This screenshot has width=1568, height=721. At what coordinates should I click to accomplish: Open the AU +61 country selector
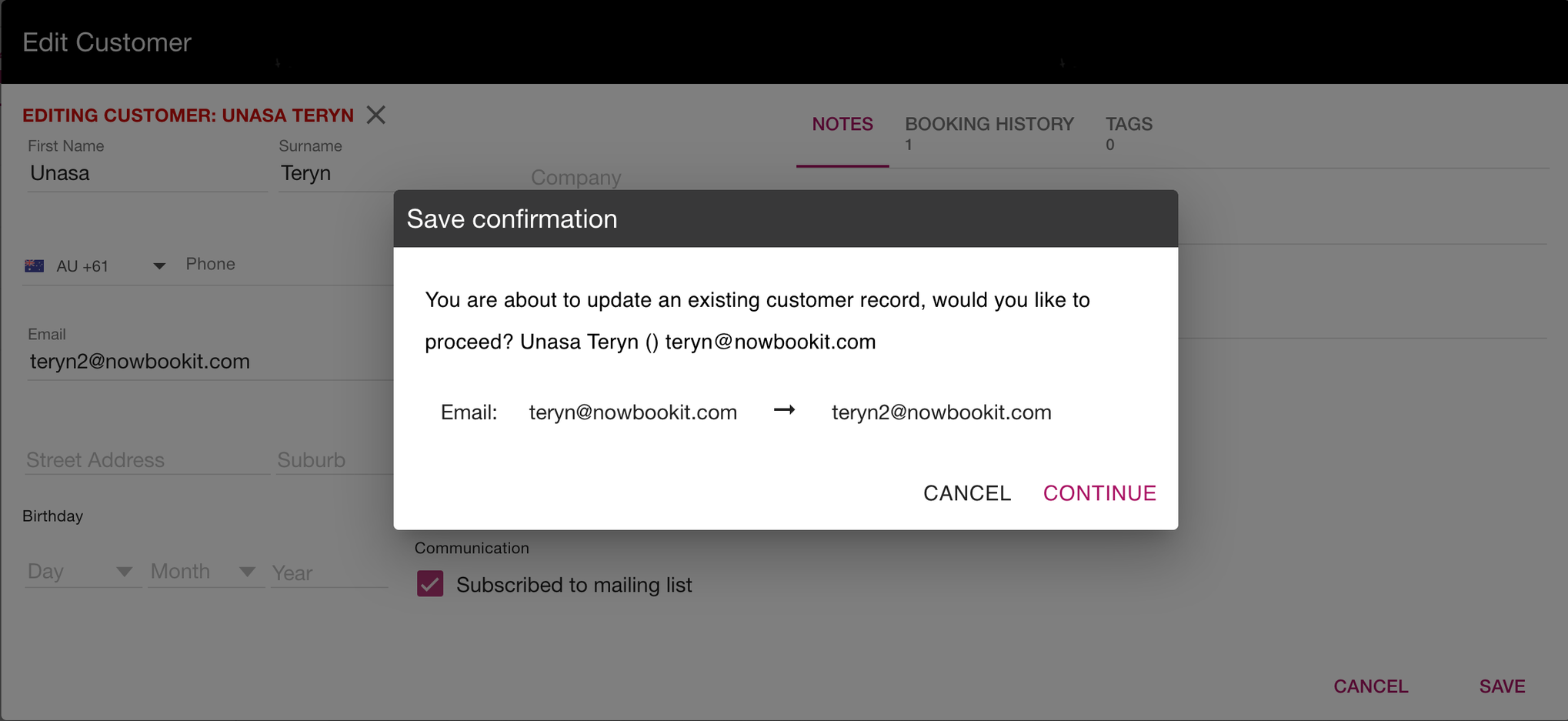pyautogui.click(x=92, y=265)
